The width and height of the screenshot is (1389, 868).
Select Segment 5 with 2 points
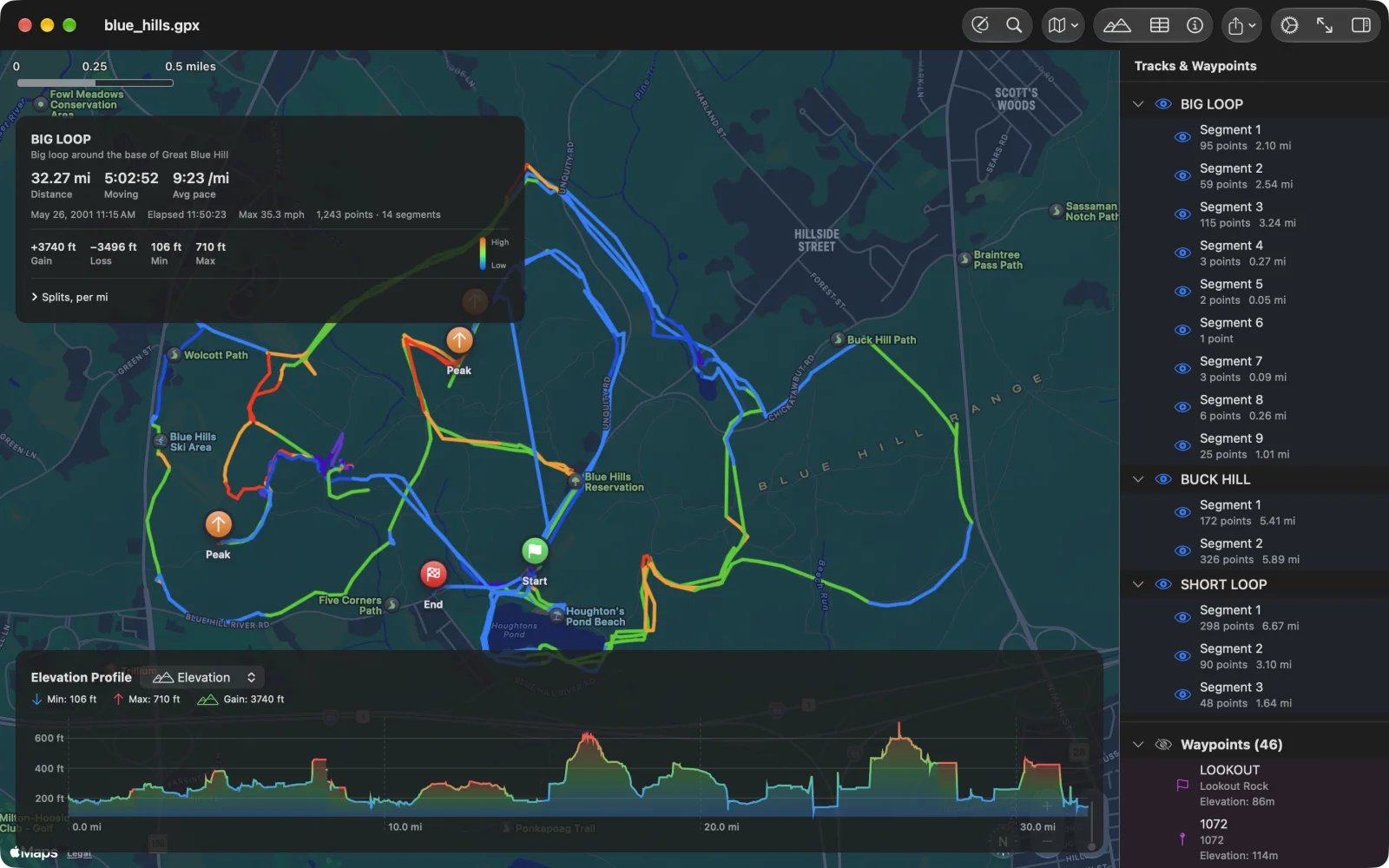1254,292
